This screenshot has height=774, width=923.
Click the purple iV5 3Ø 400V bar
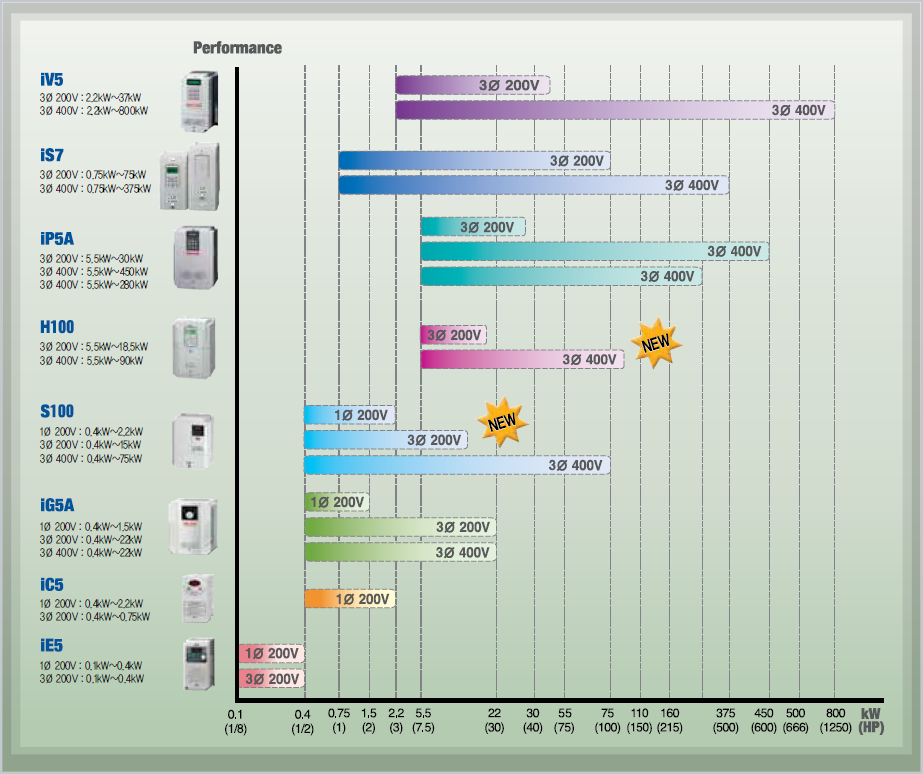pos(614,110)
